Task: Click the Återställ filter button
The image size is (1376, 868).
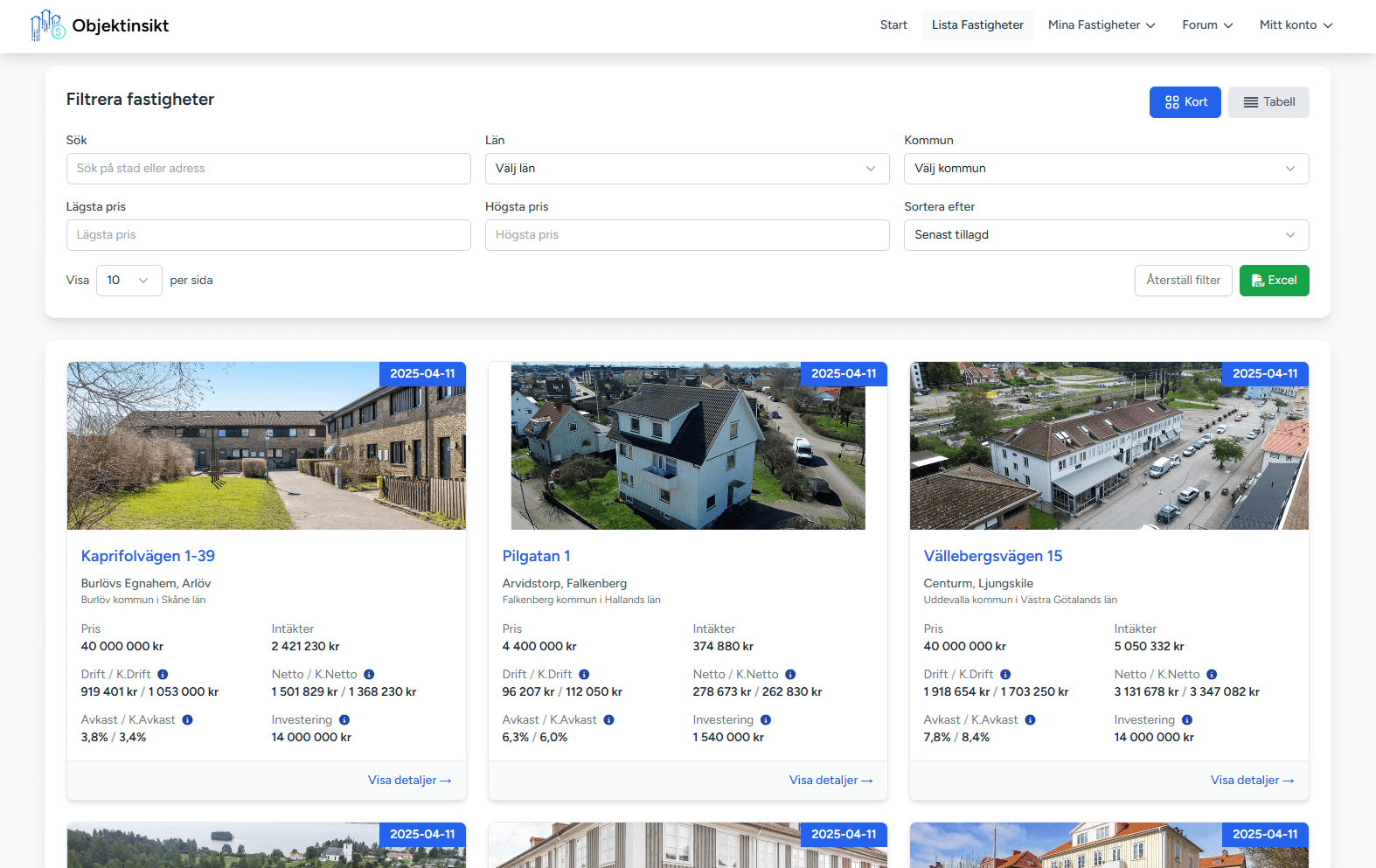Action: coord(1184,281)
